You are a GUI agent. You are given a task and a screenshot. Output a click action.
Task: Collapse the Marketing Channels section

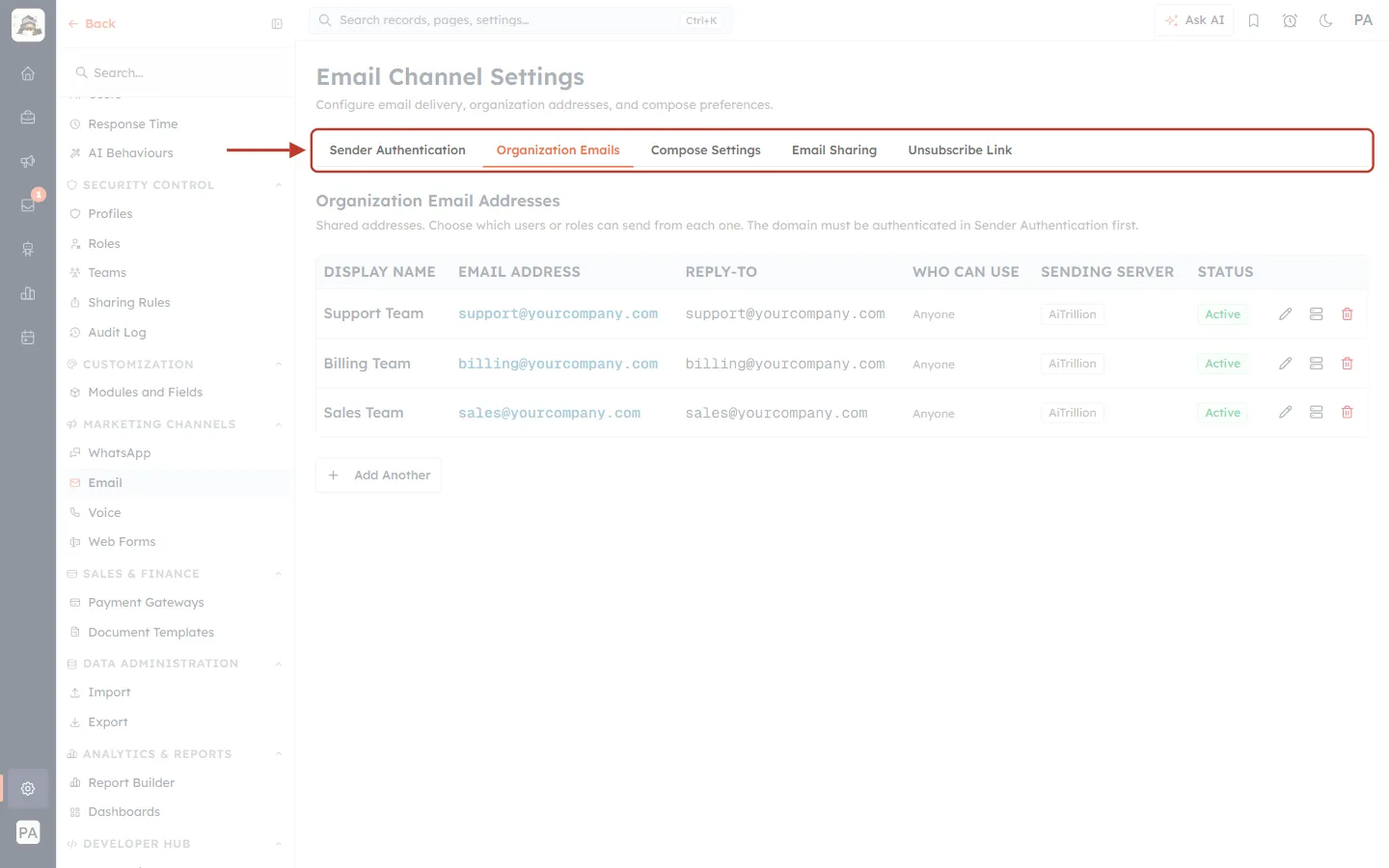[x=279, y=424]
